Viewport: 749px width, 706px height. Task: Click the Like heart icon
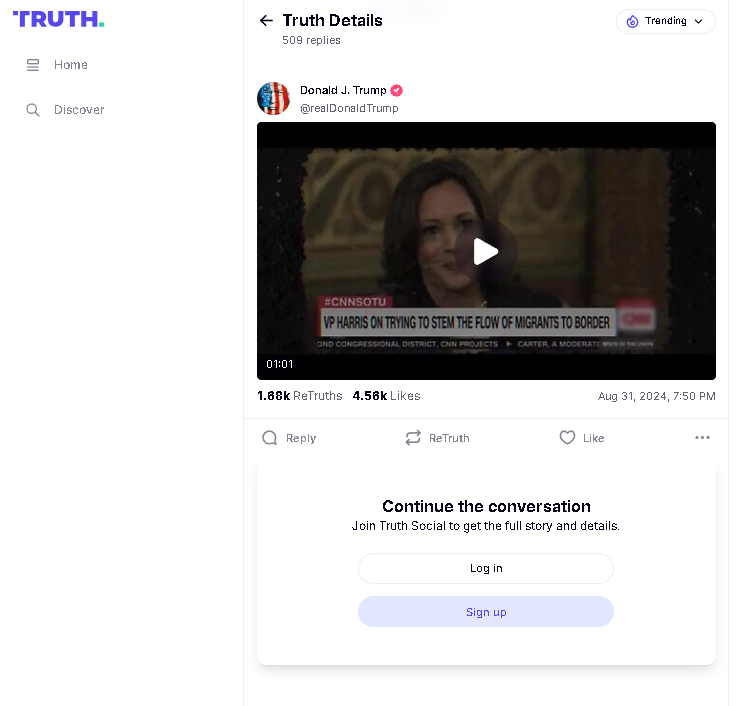pyautogui.click(x=567, y=438)
